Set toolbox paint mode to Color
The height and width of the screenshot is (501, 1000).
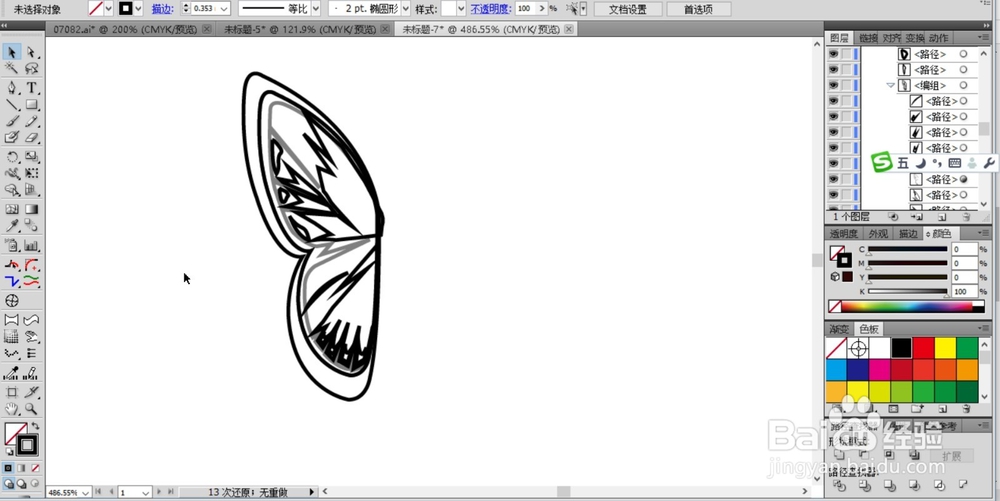coord(8,468)
